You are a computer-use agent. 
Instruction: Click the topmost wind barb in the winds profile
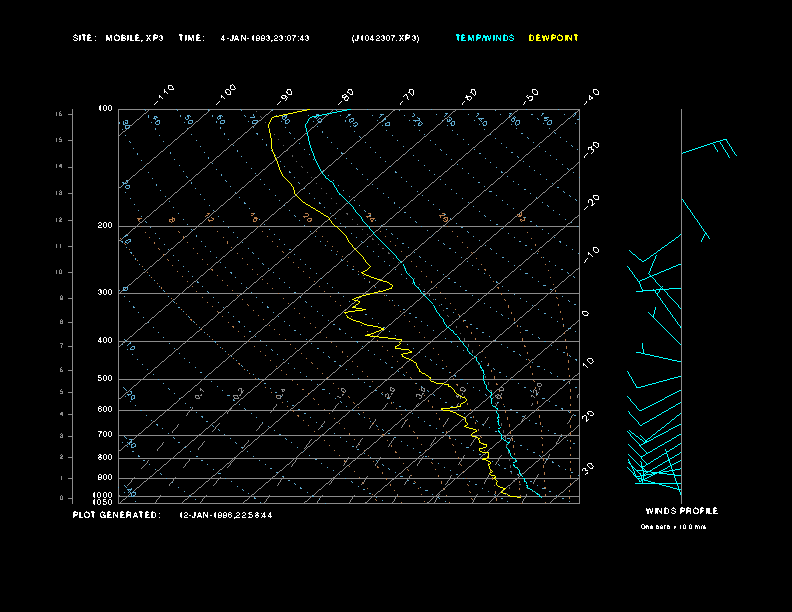(x=710, y=148)
